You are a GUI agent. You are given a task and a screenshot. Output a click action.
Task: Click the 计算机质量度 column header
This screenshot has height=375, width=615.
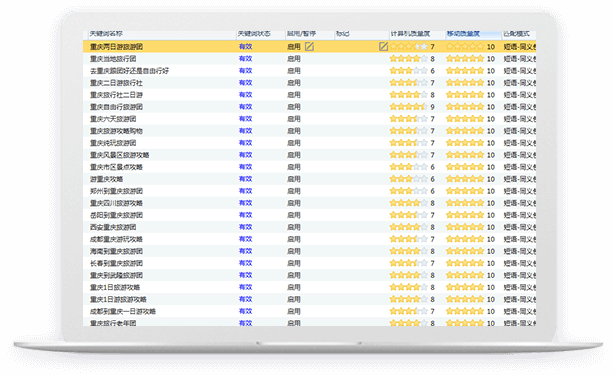click(410, 34)
